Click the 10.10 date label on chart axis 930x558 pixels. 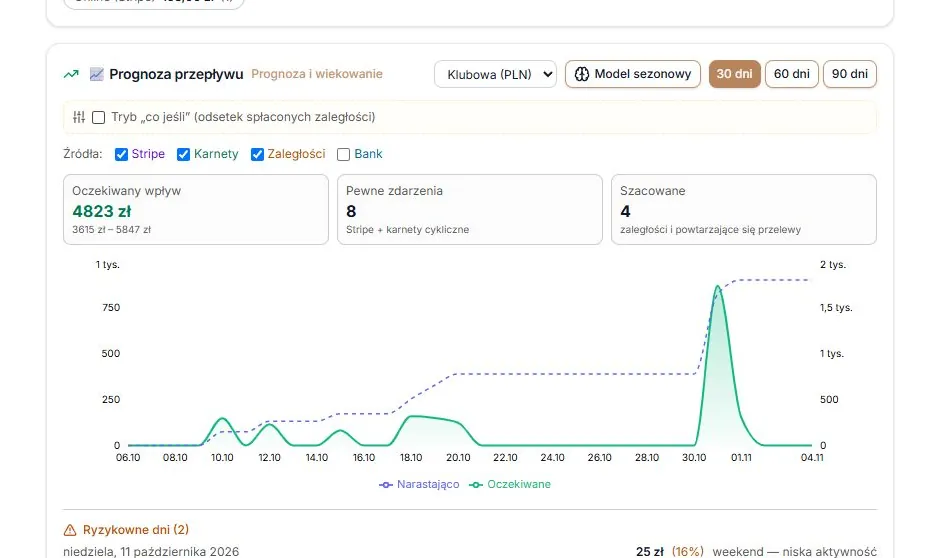222,458
